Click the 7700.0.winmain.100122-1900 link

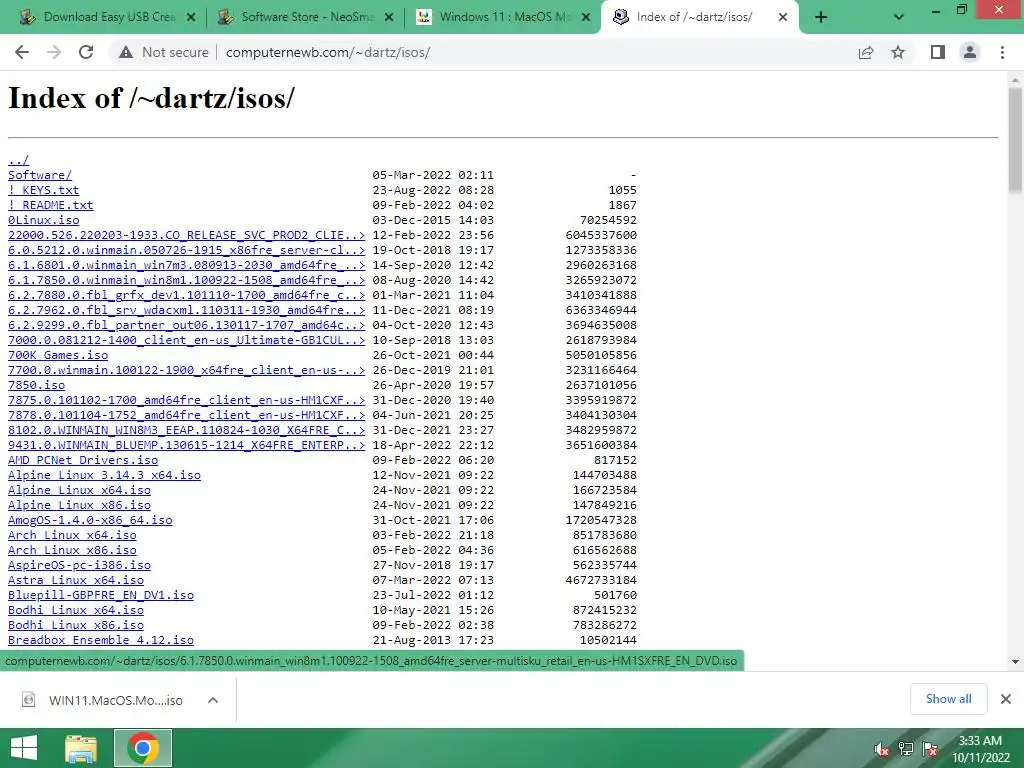pyautogui.click(x=186, y=370)
